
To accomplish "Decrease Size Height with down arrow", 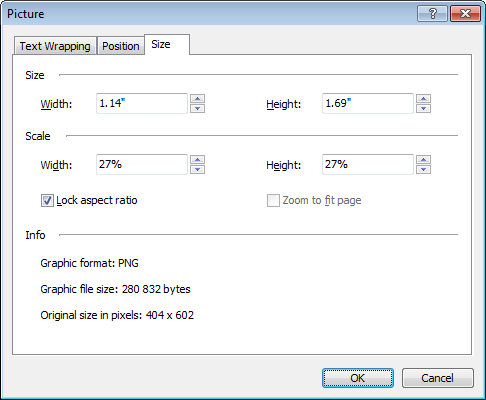I will [x=423, y=108].
